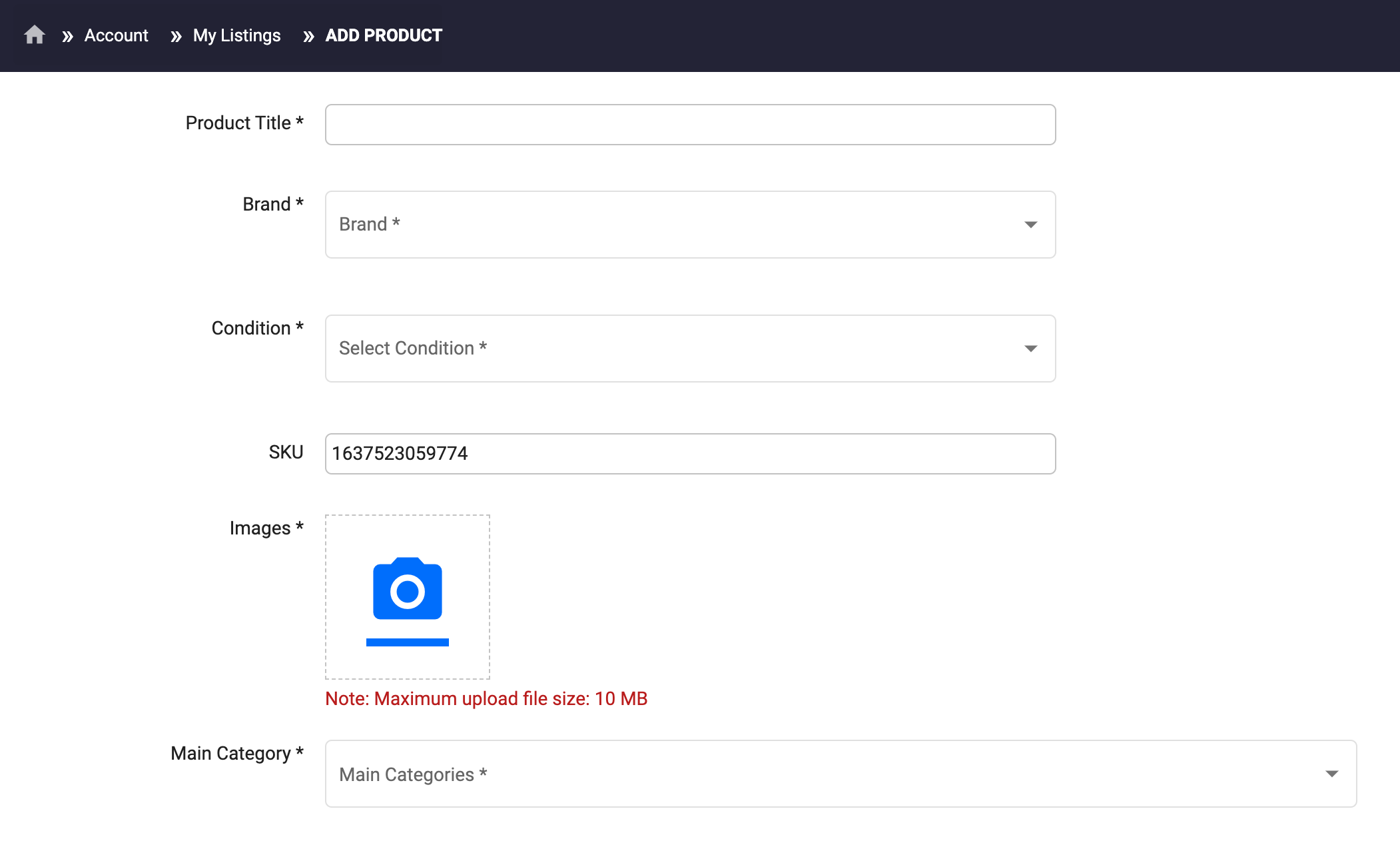This screenshot has height=853, width=1400.
Task: Click the chevron separator before ADD PRODUCT
Action: click(308, 36)
